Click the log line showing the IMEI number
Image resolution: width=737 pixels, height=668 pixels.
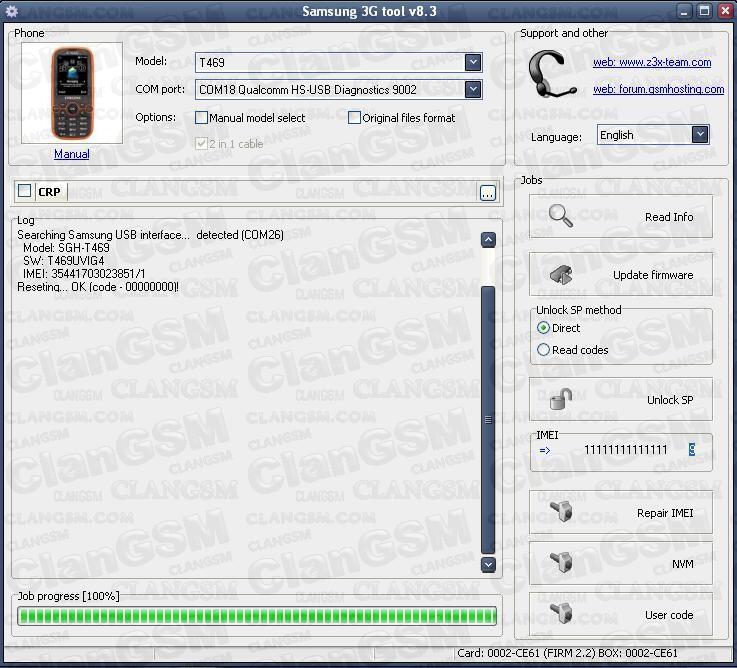84,274
